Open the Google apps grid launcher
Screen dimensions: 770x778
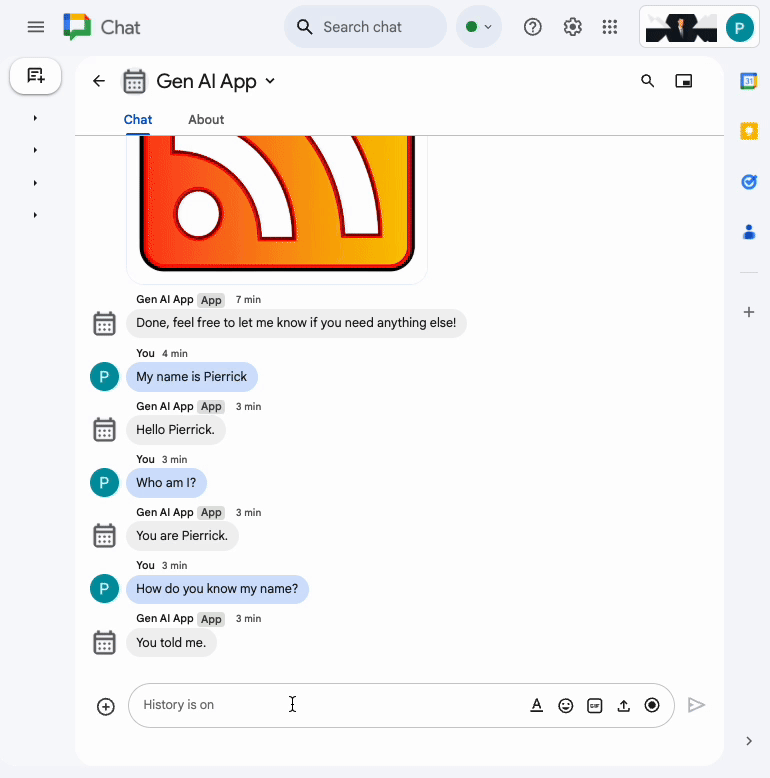point(610,27)
